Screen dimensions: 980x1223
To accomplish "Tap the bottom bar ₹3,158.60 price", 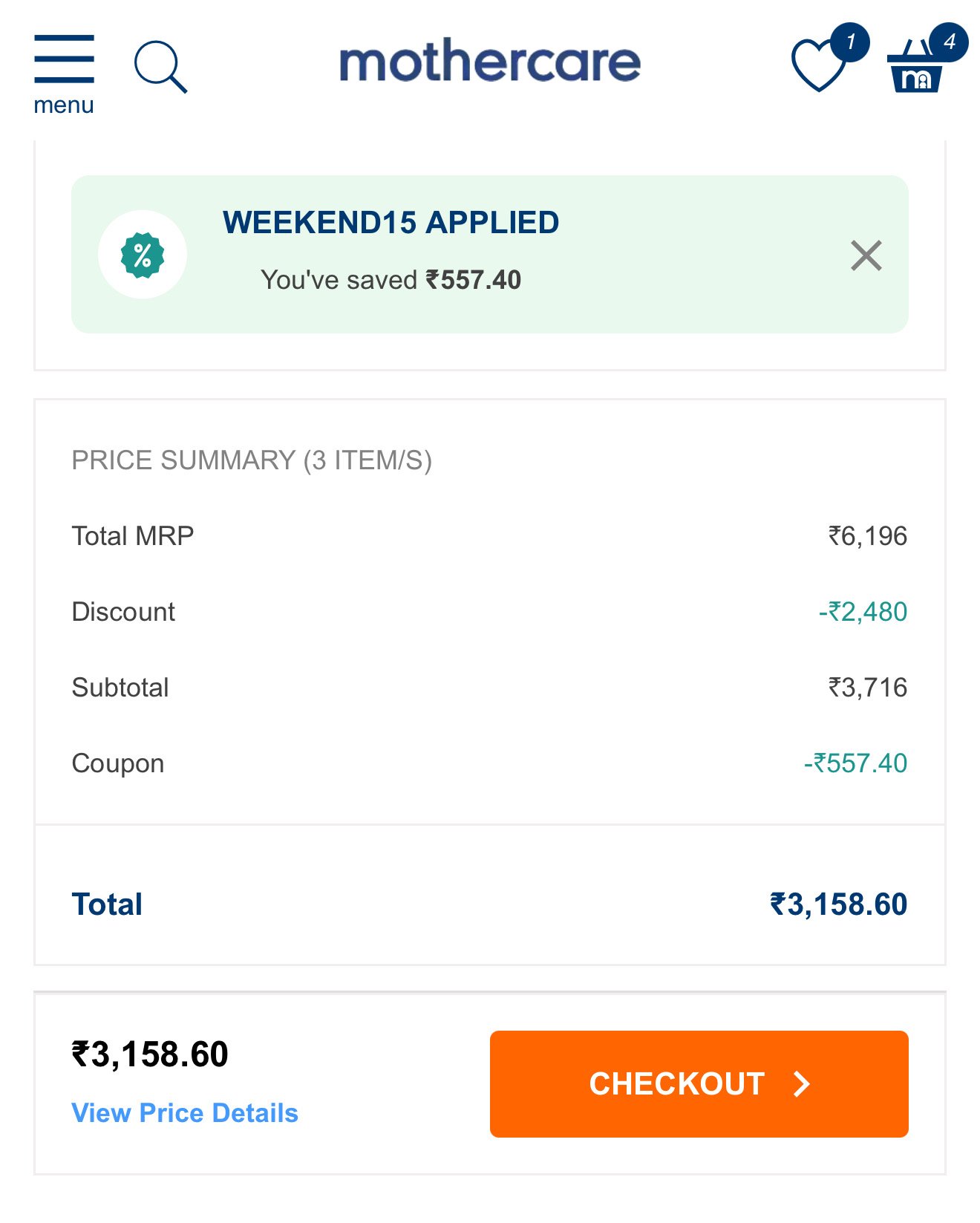I will (150, 1054).
